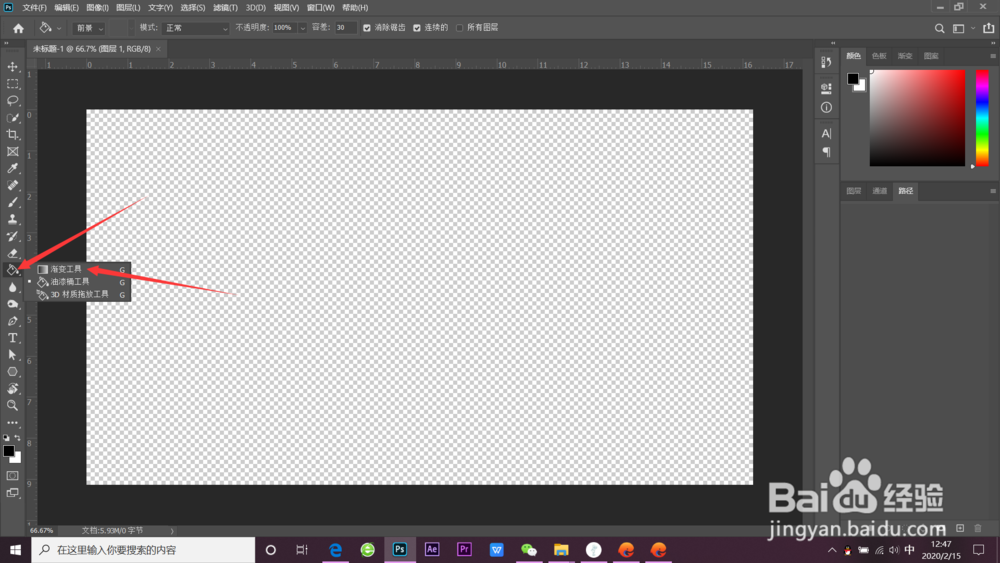Open the Paragraph panel icon

pyautogui.click(x=827, y=152)
